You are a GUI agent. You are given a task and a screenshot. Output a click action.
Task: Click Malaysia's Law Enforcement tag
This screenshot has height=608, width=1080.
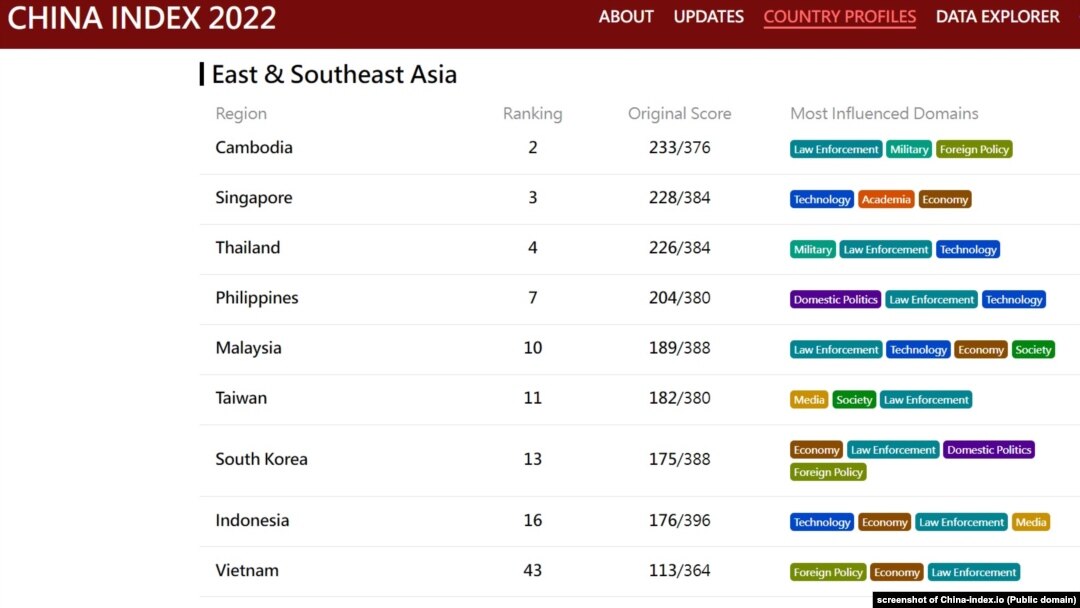(835, 350)
